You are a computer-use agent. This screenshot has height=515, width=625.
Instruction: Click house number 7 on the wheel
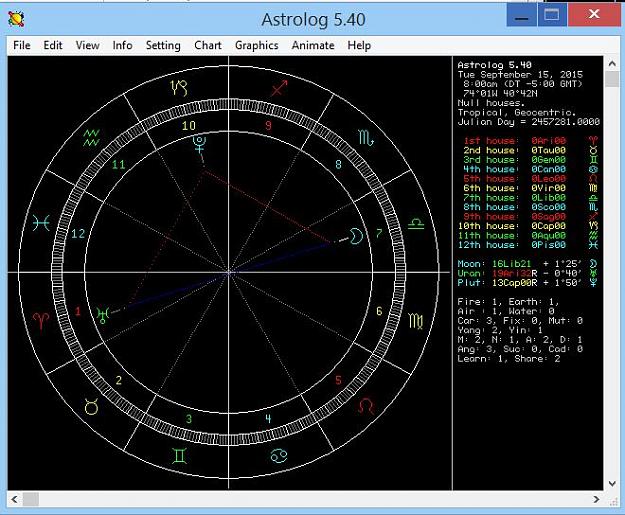click(379, 233)
